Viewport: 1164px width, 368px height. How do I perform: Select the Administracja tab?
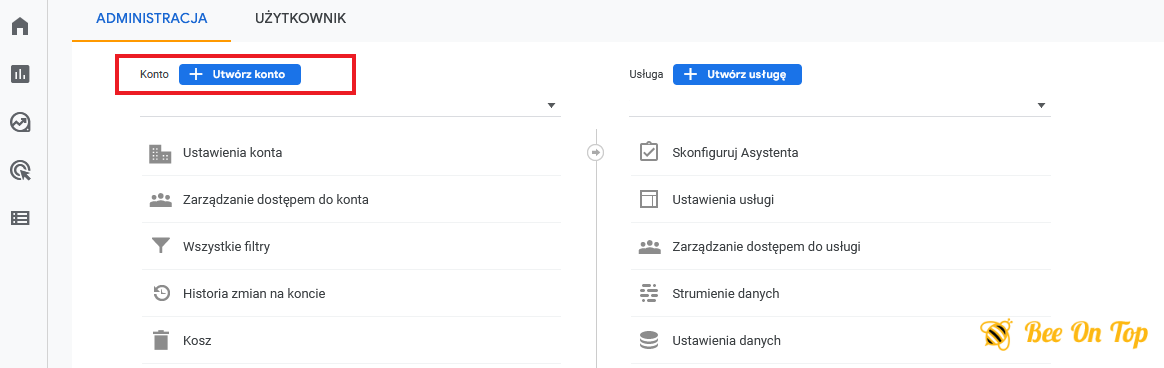pos(151,19)
